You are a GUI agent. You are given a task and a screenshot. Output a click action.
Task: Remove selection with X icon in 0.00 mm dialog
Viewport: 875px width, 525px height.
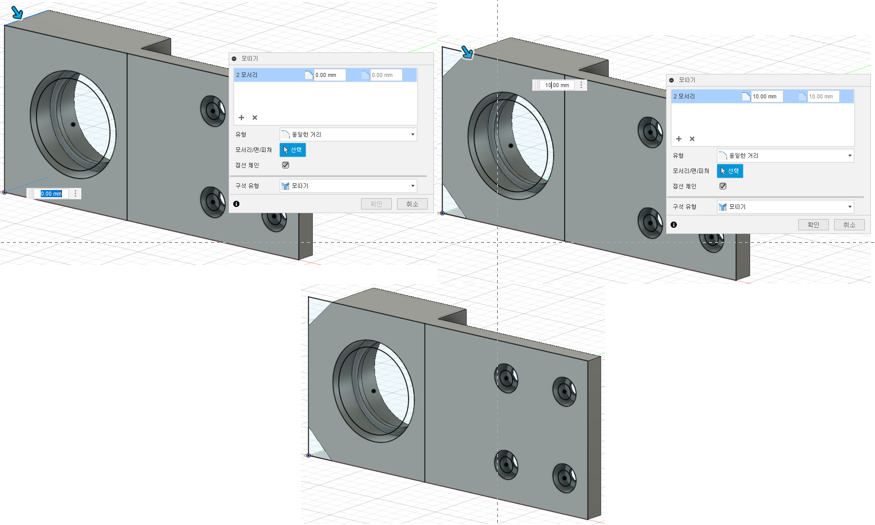(254, 118)
